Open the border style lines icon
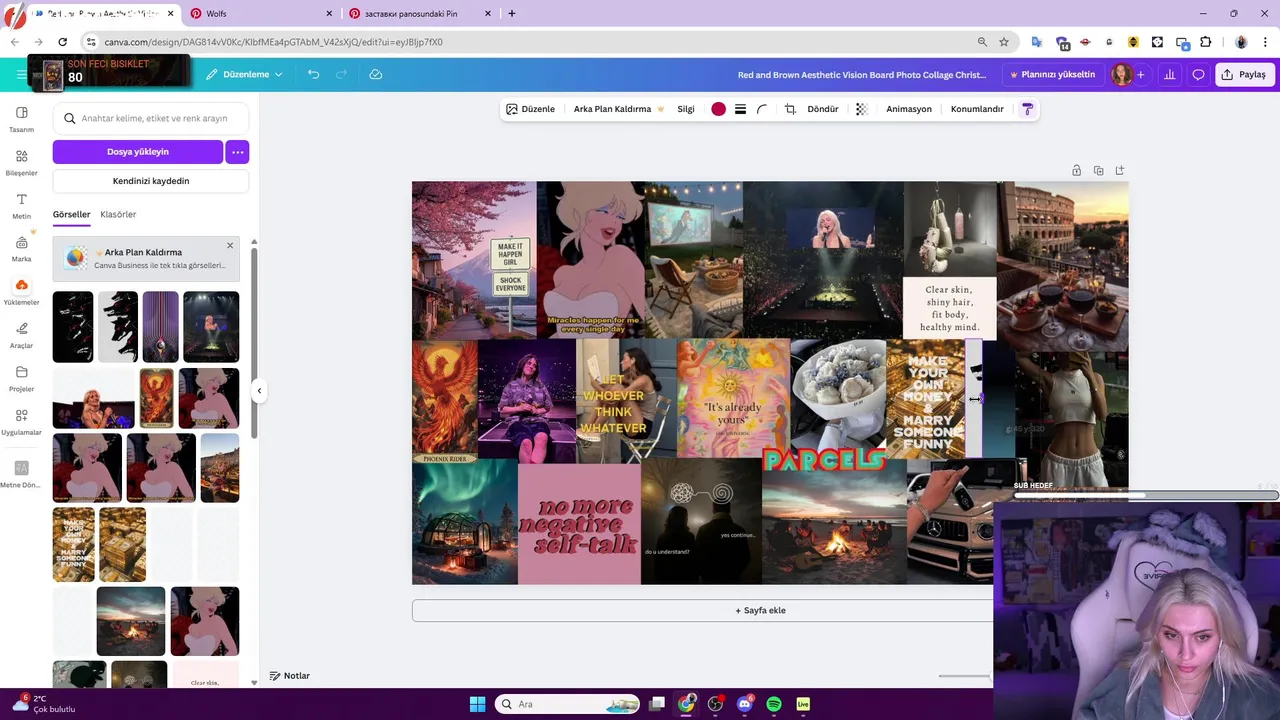The width and height of the screenshot is (1280, 720). point(740,109)
